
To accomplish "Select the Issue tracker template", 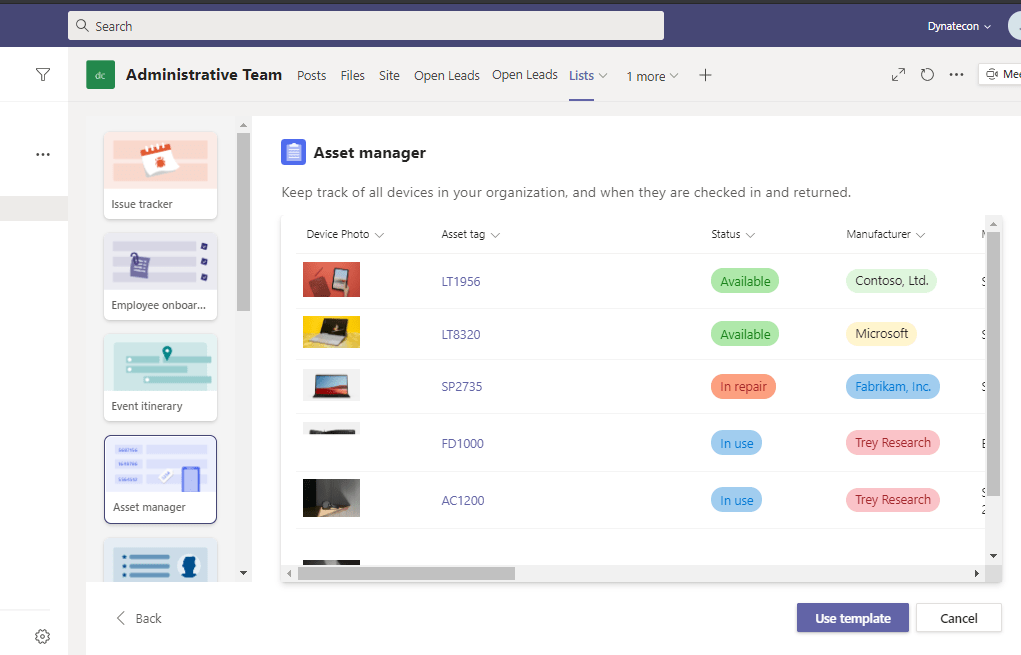I will (x=160, y=175).
